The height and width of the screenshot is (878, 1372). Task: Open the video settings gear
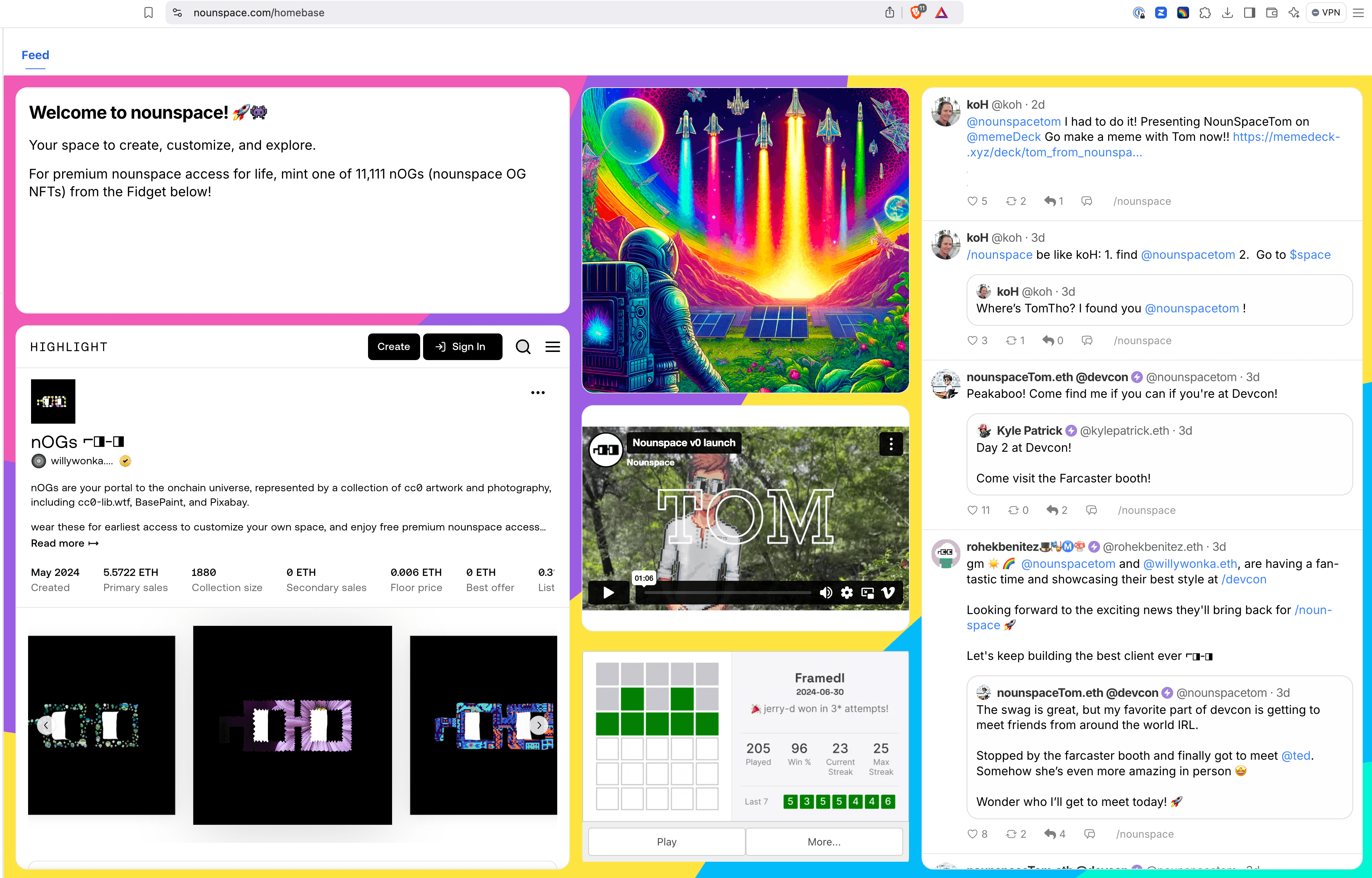(847, 593)
